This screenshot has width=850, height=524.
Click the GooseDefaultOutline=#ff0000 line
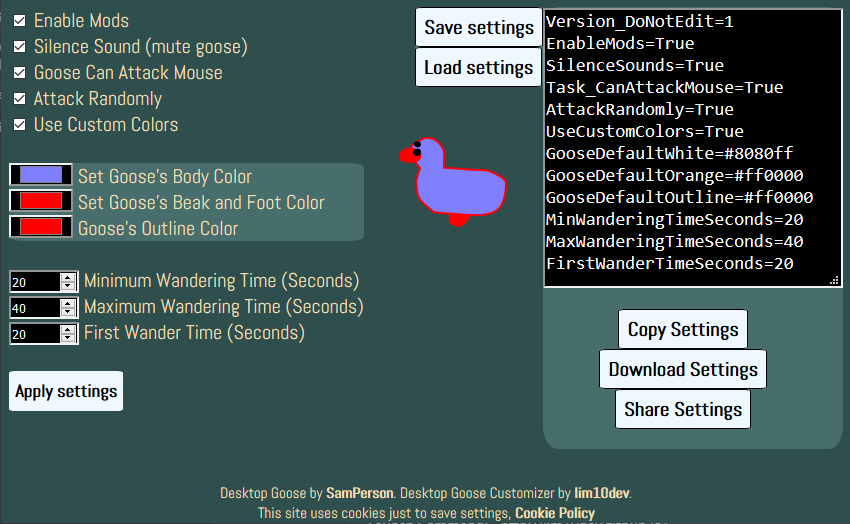pyautogui.click(x=679, y=197)
